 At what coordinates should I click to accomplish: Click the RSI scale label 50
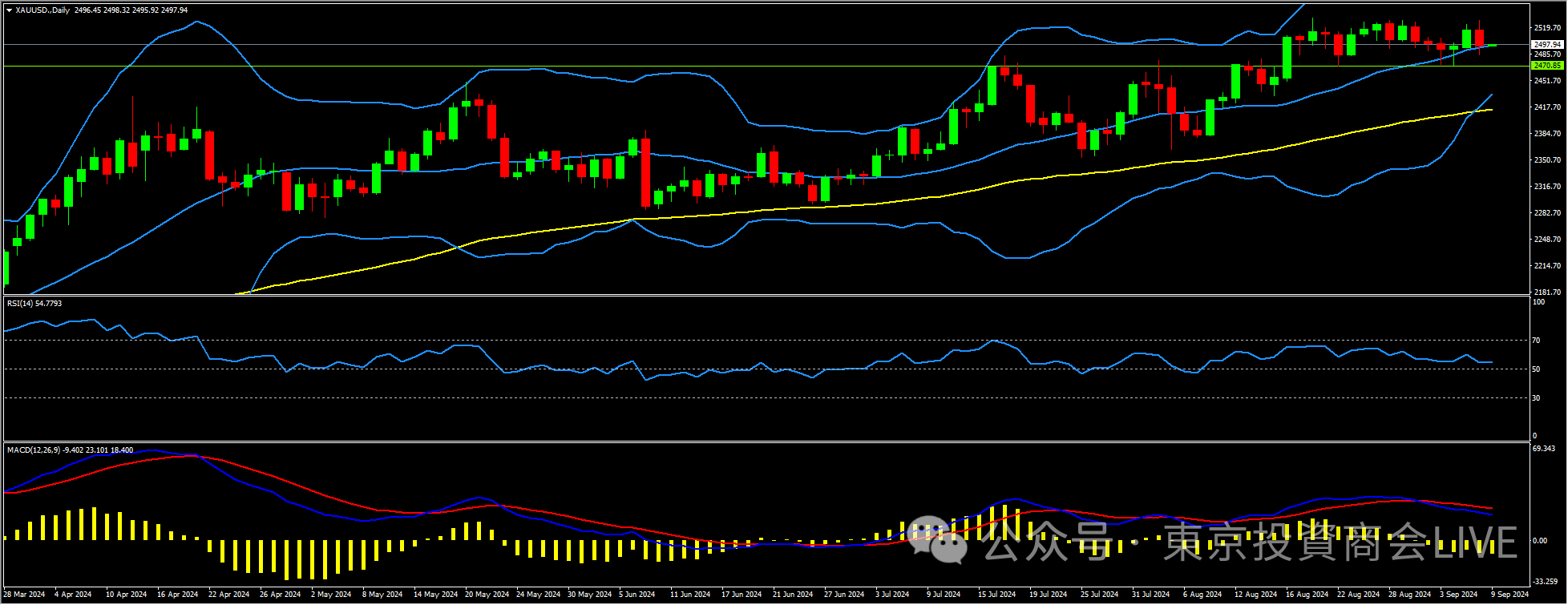click(1537, 369)
